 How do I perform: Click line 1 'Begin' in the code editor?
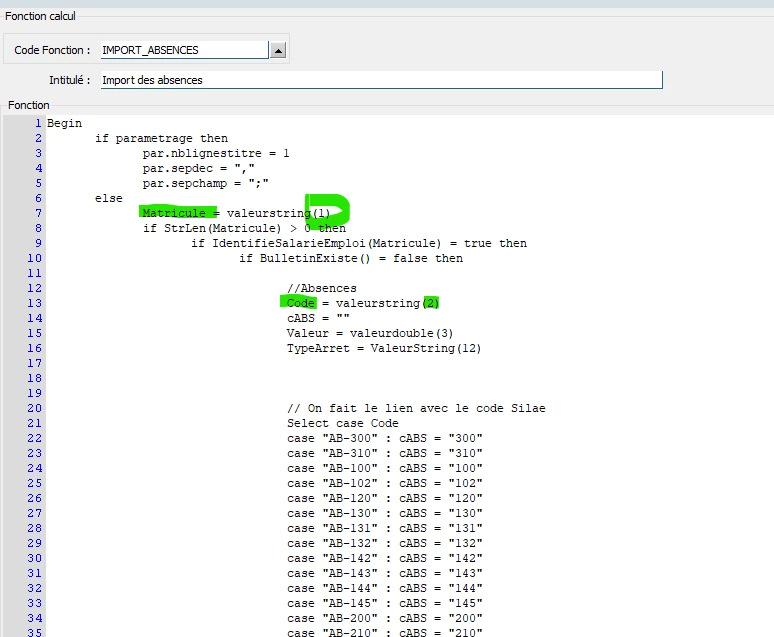[65, 123]
